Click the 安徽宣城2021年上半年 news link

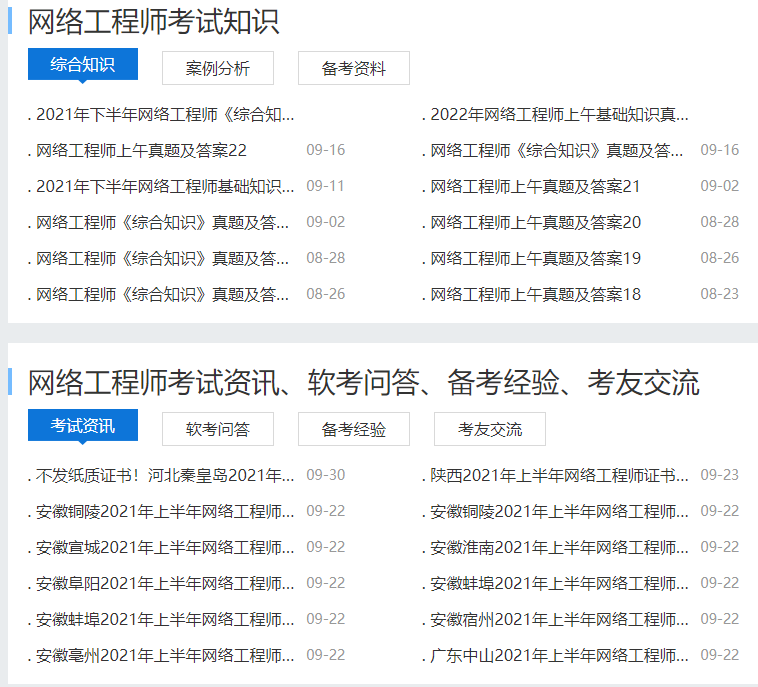(165, 547)
